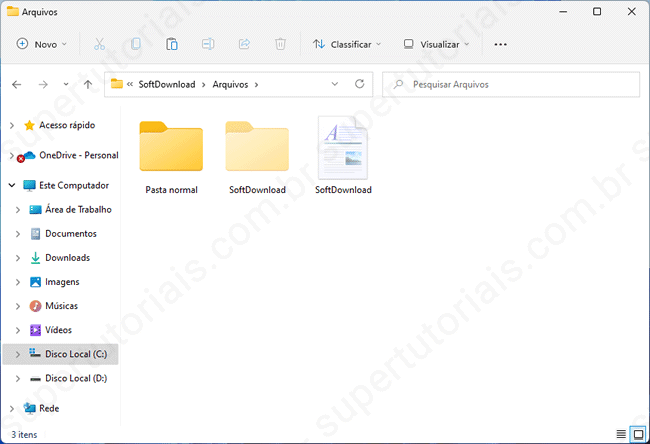Click the Novo button
This screenshot has width=650, height=444.
(42, 44)
